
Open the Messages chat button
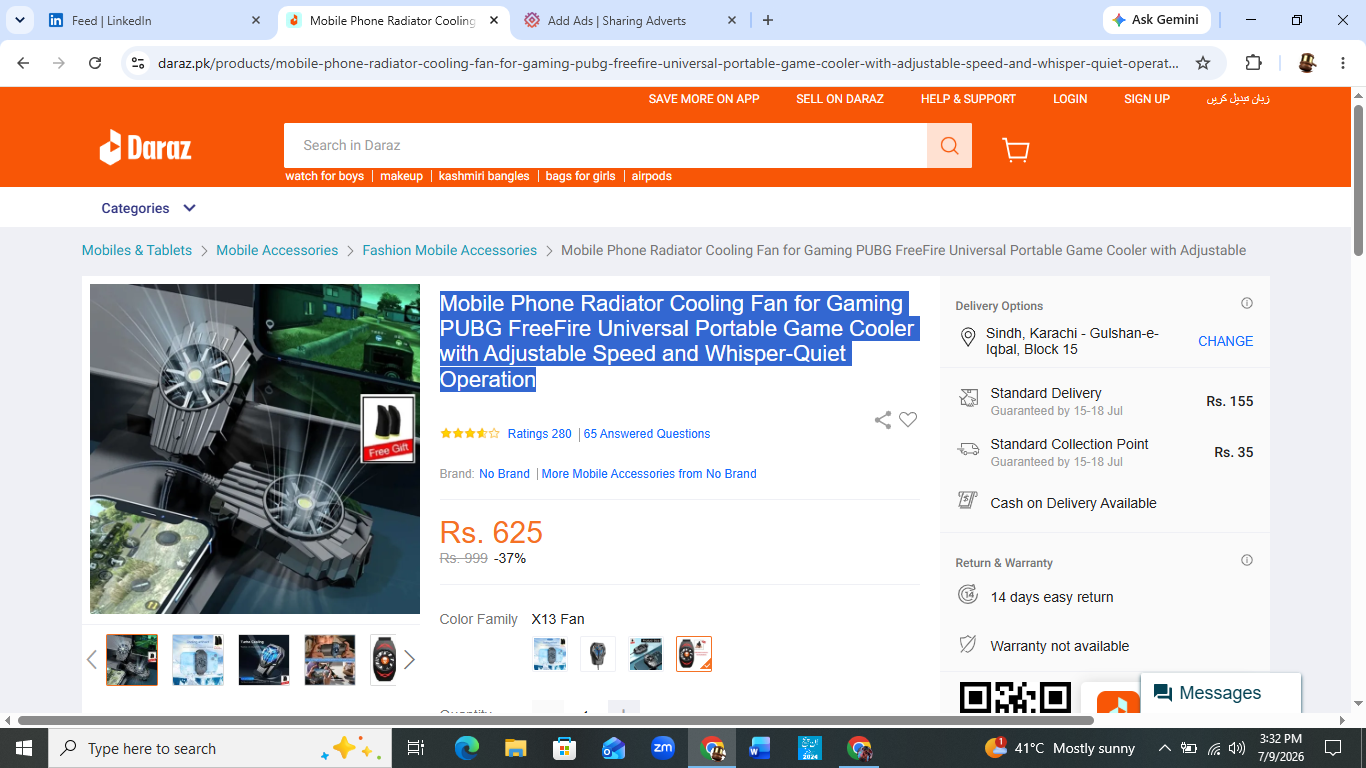(x=1221, y=693)
